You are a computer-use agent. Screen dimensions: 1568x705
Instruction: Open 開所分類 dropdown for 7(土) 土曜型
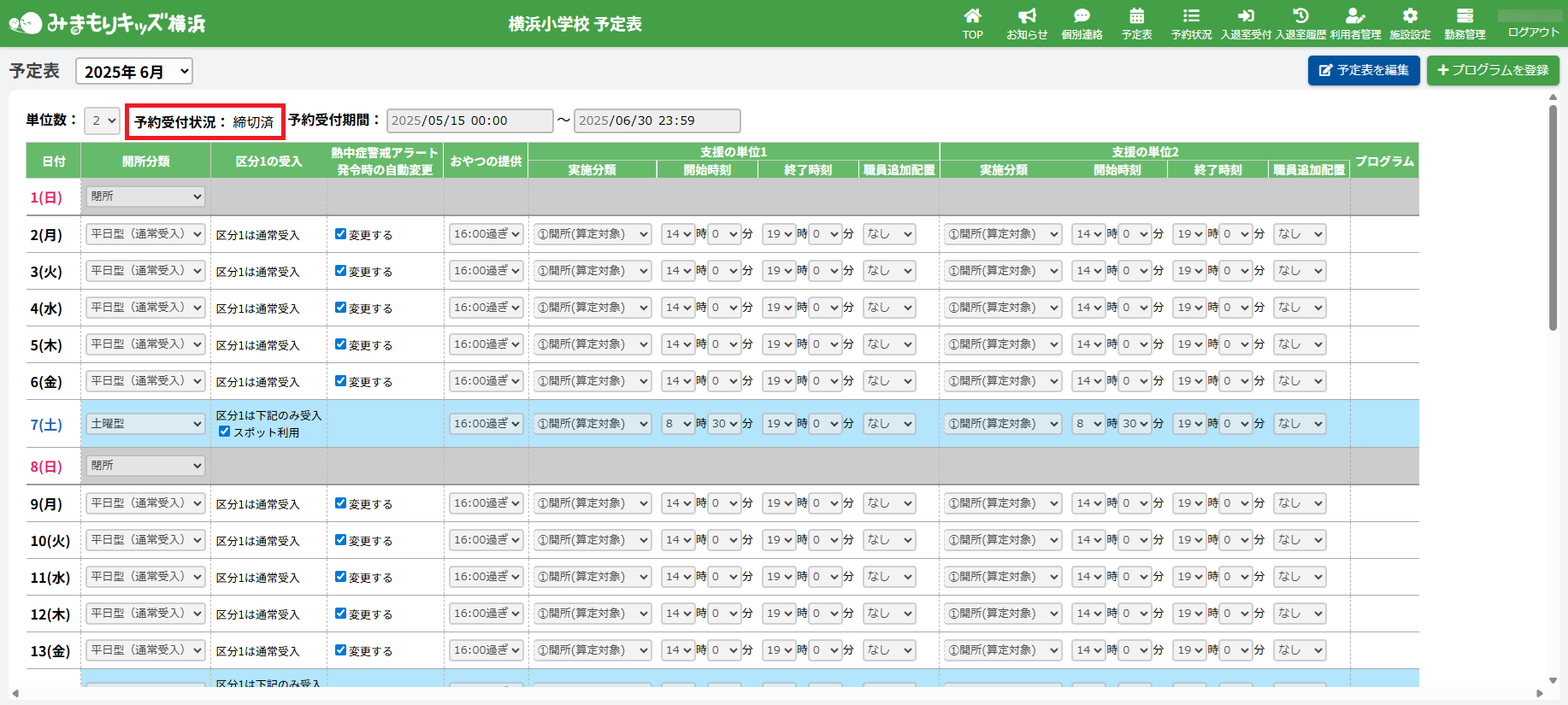click(145, 424)
